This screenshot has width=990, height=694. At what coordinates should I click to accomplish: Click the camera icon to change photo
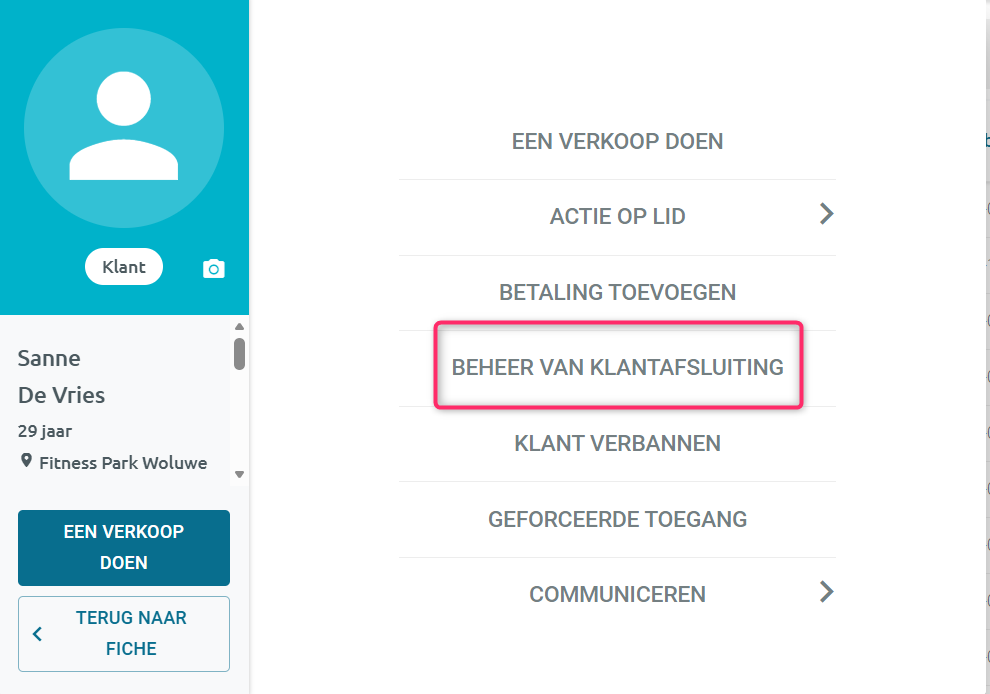(x=213, y=269)
